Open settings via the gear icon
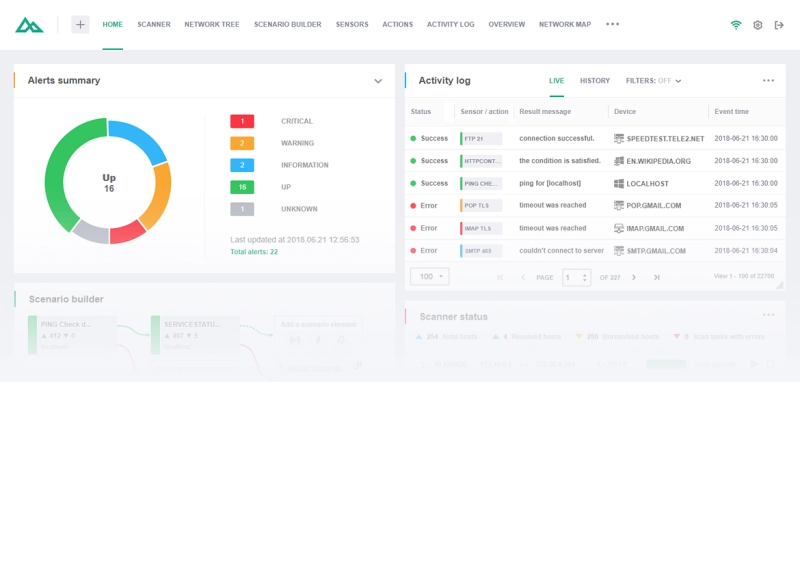Viewport: 800px width, 566px height. click(x=758, y=25)
